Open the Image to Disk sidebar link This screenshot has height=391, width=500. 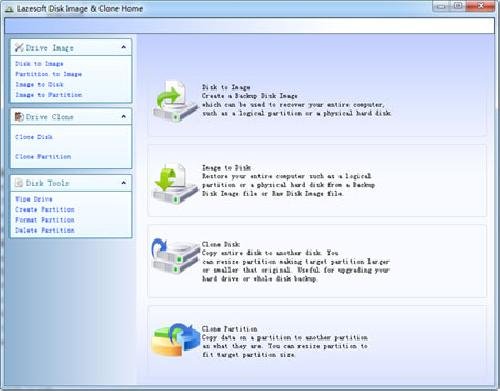point(39,84)
